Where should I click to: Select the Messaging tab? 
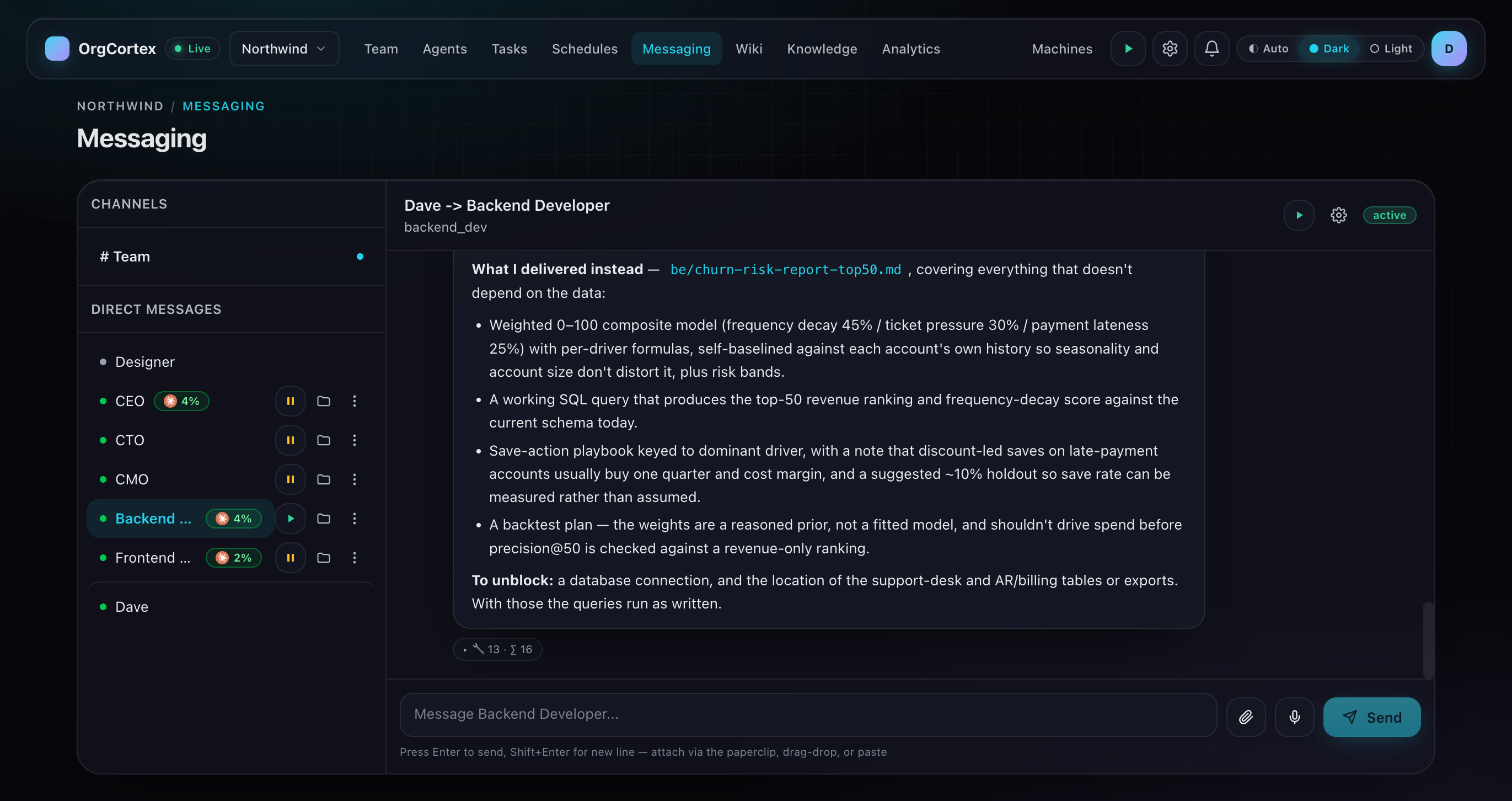(676, 49)
